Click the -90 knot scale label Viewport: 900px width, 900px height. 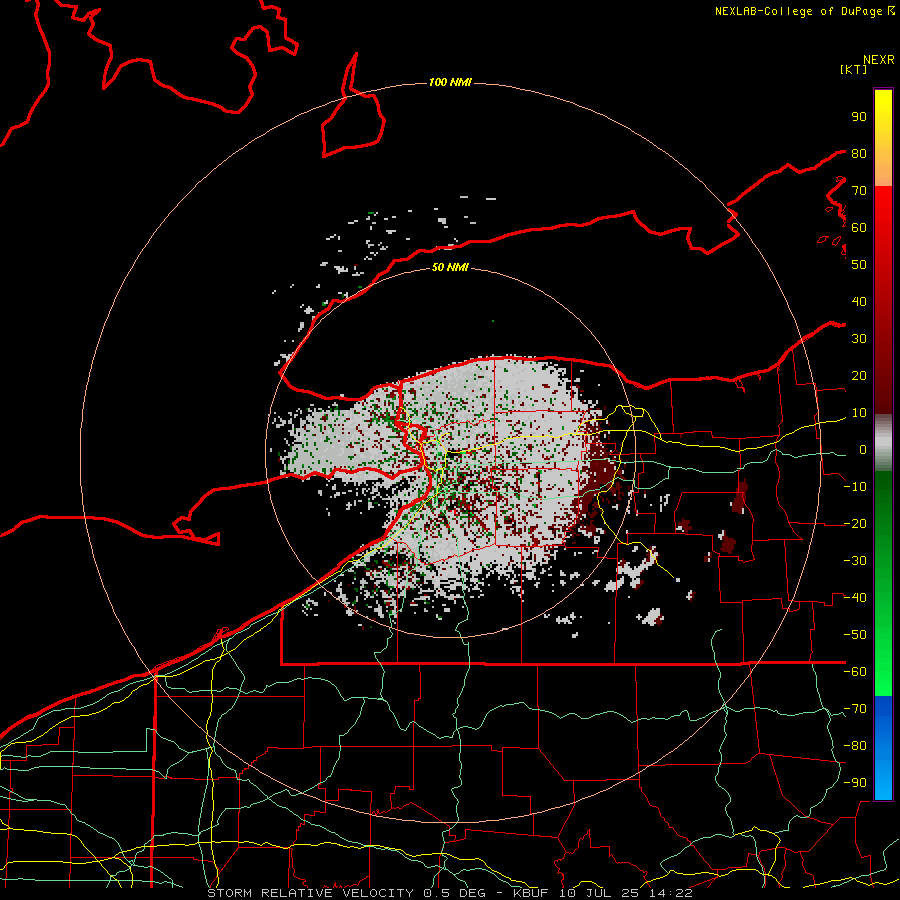tap(855, 783)
